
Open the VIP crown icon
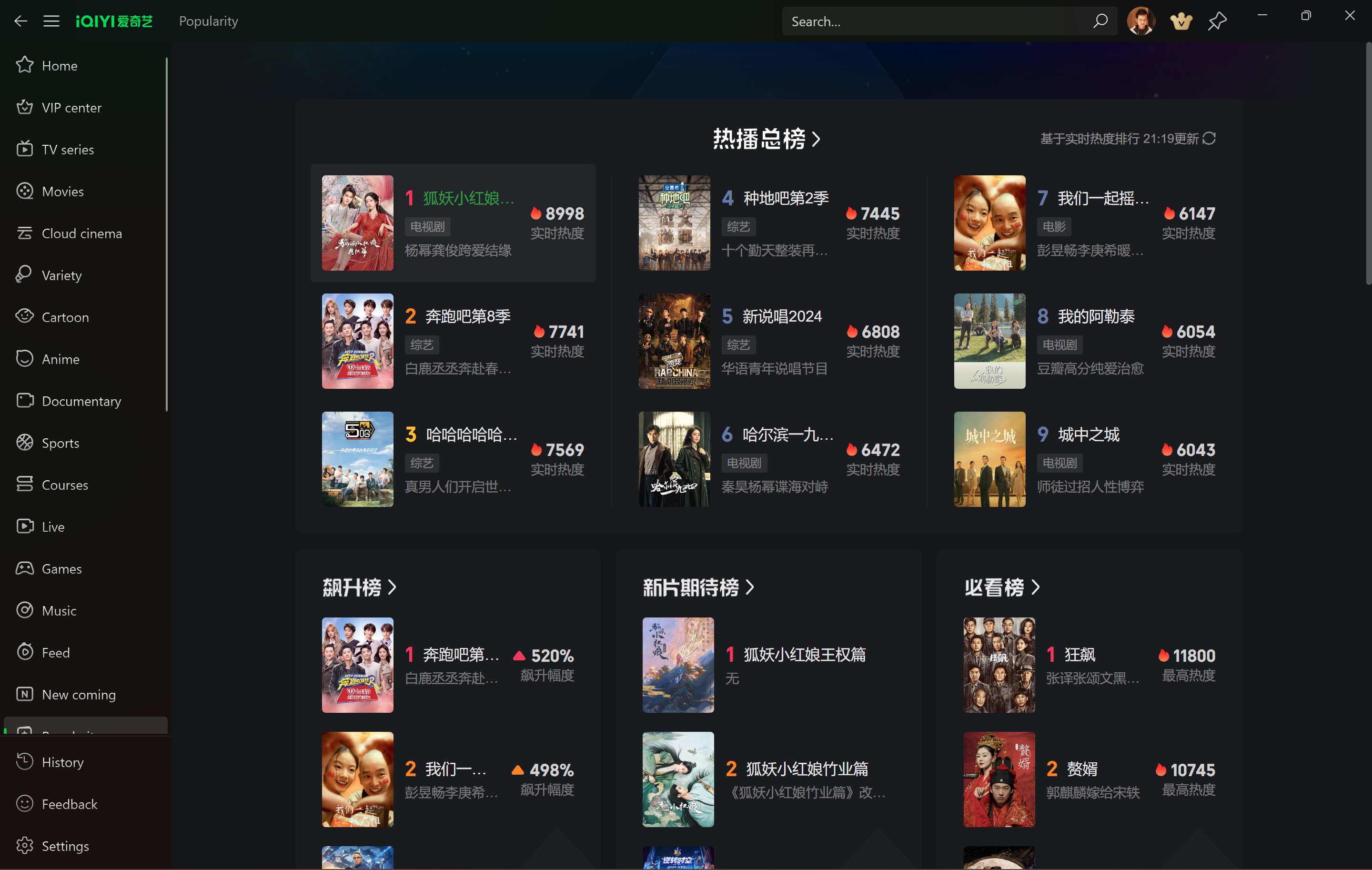click(1180, 21)
